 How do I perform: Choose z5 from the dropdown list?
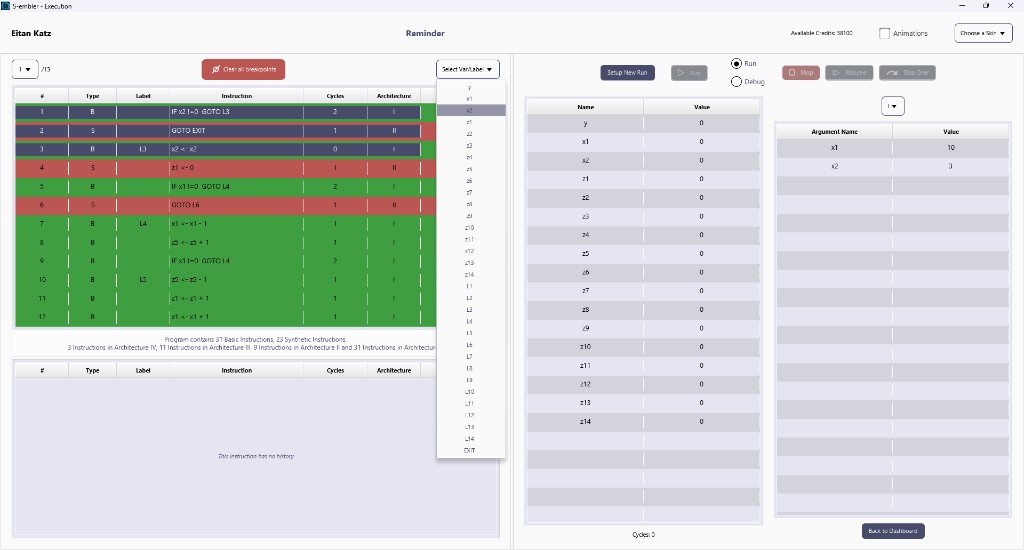470,169
